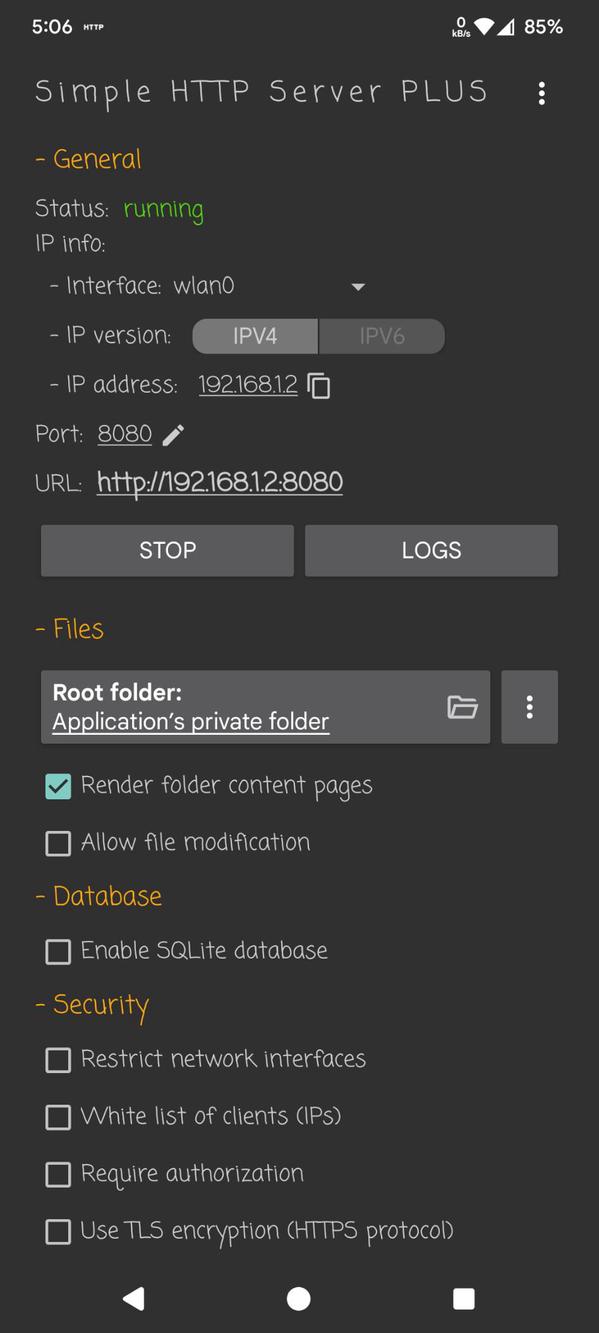Open folder picker for root folder
This screenshot has height=1333, width=599.
click(462, 707)
